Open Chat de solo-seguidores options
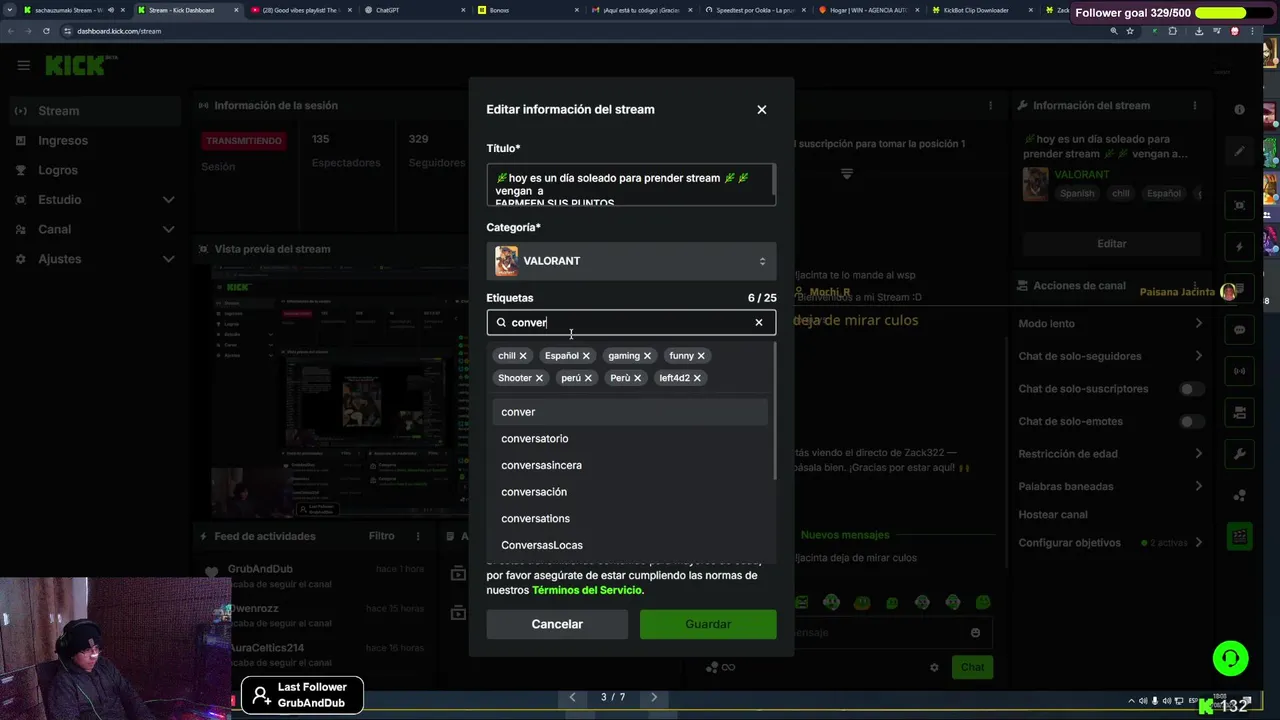 point(1110,356)
